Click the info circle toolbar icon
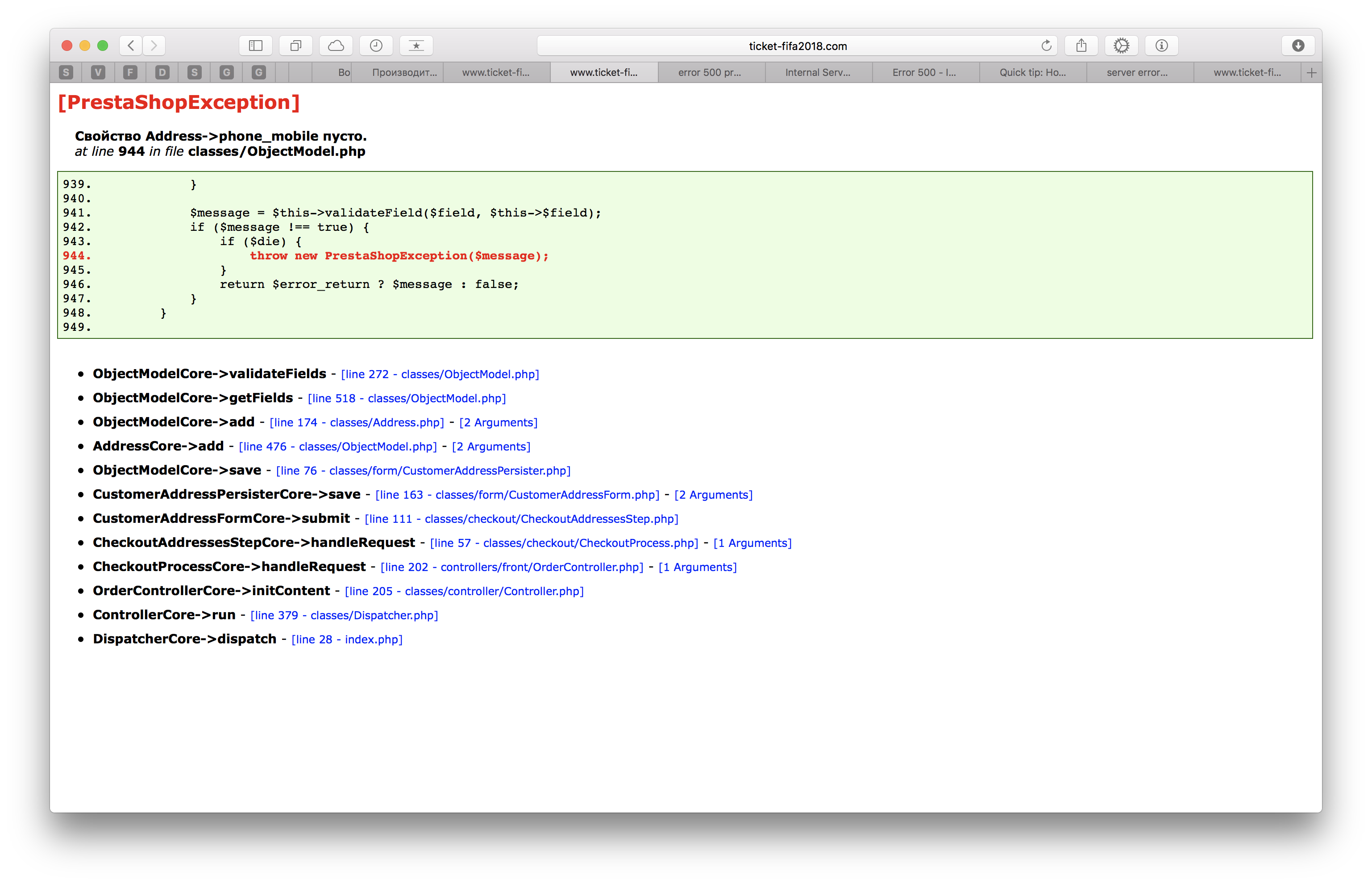 [x=1162, y=46]
